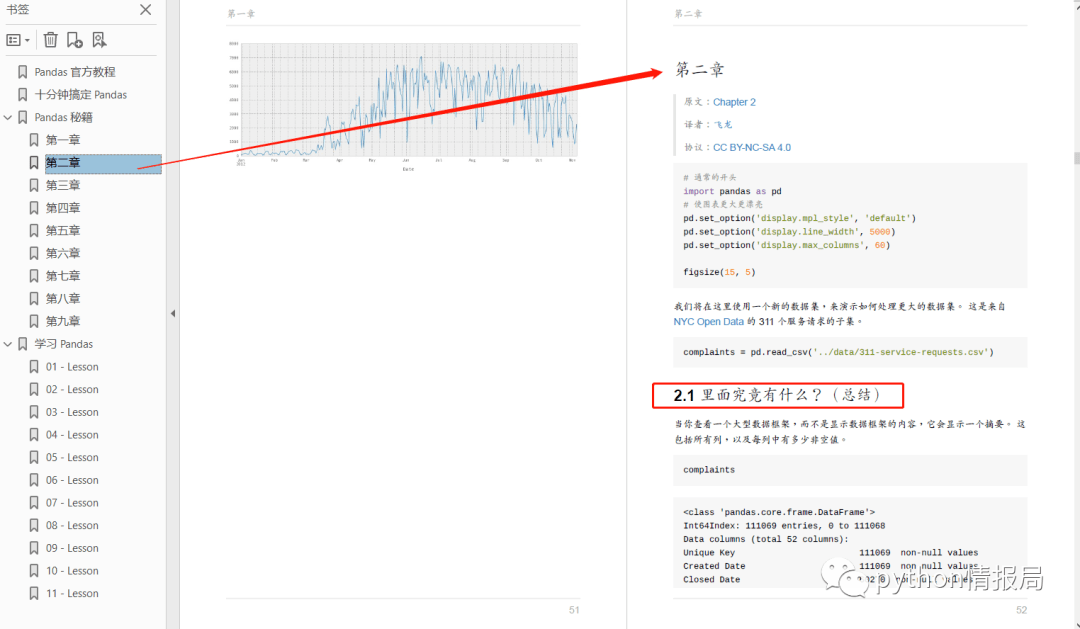Click the vertical scrollbar on the right
1080x629 pixels.
pyautogui.click(x=1075, y=157)
